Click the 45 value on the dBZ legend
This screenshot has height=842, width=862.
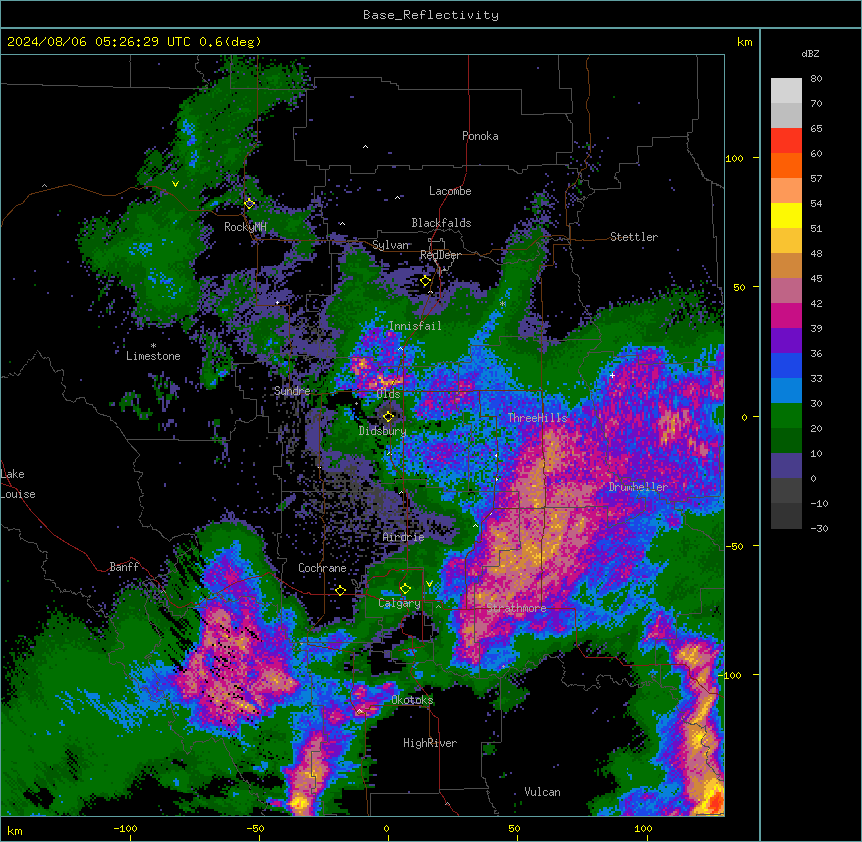[816, 279]
